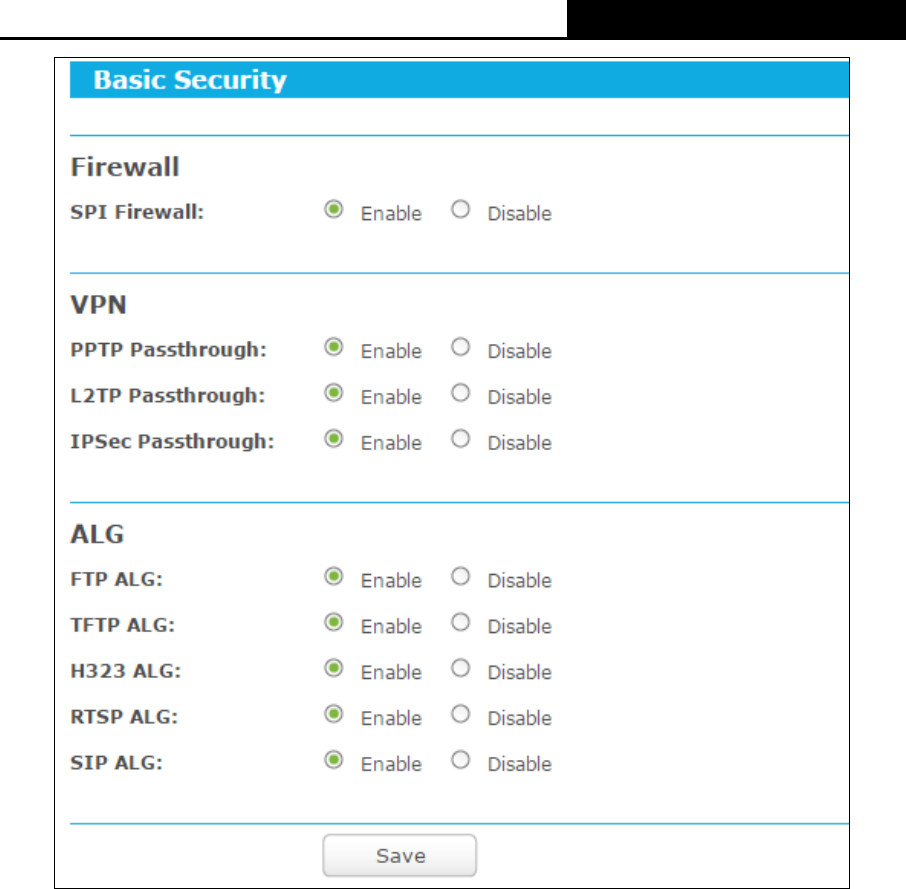
Task: Click the Save button
Action: [400, 855]
